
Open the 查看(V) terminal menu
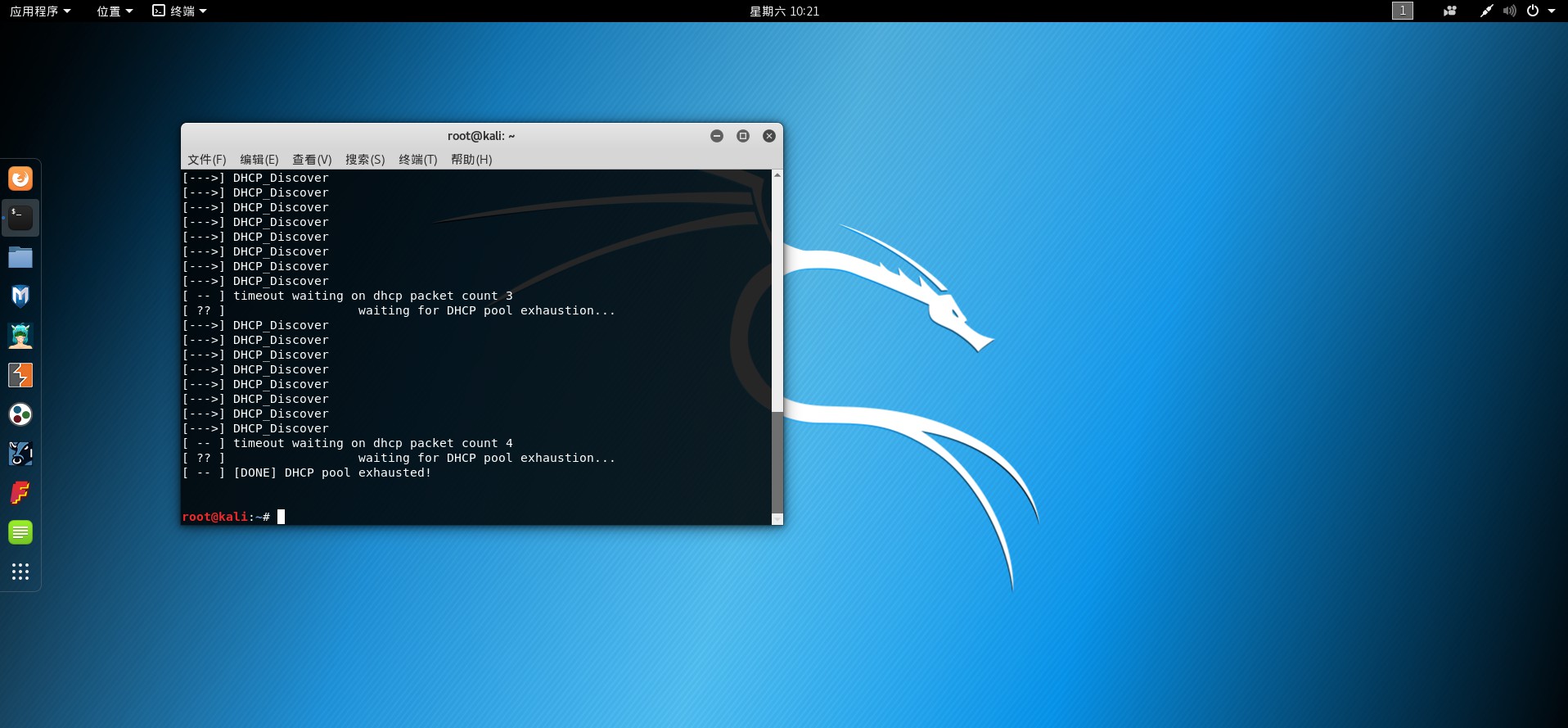(312, 160)
